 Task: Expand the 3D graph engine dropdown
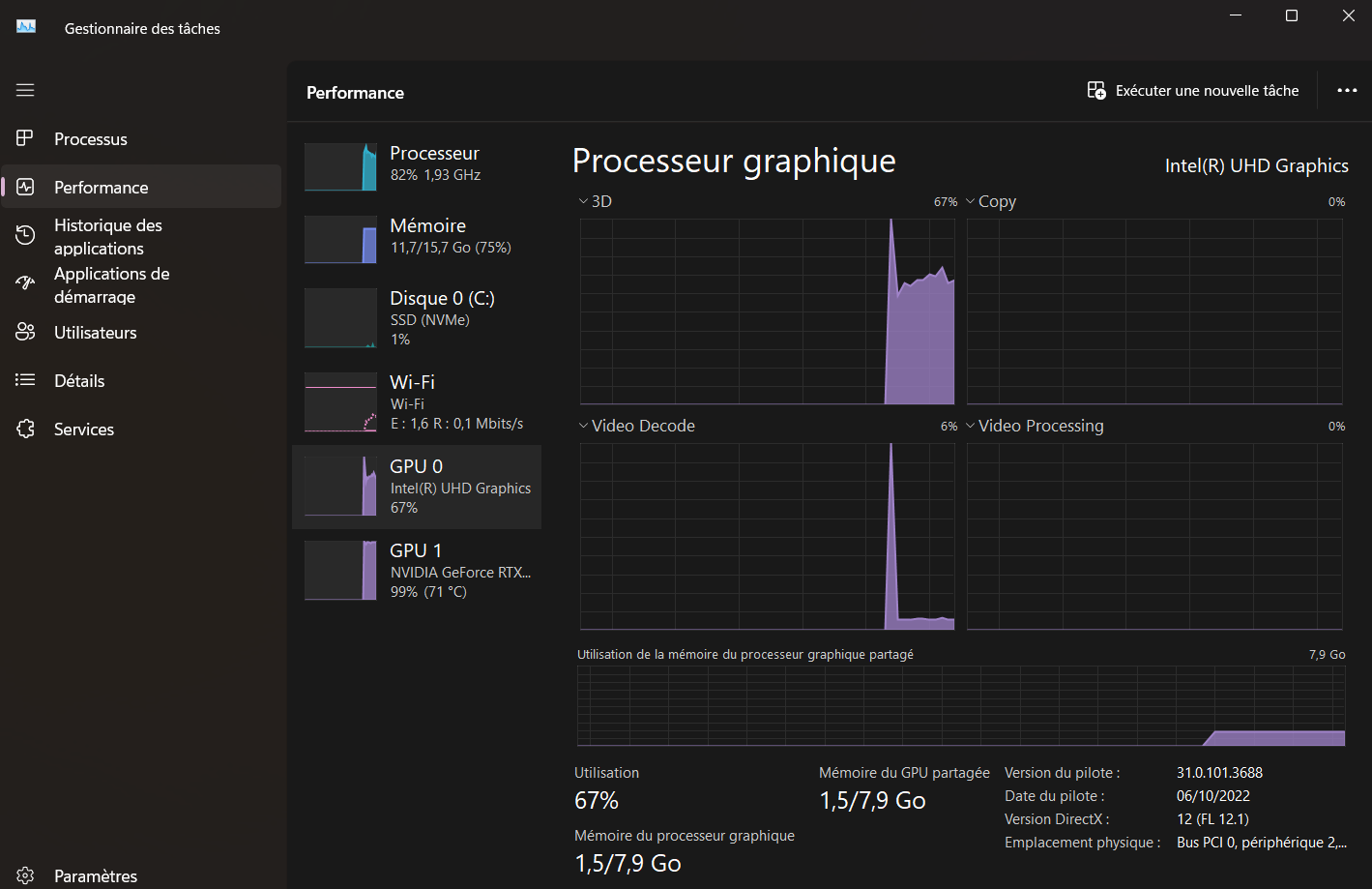coord(583,201)
